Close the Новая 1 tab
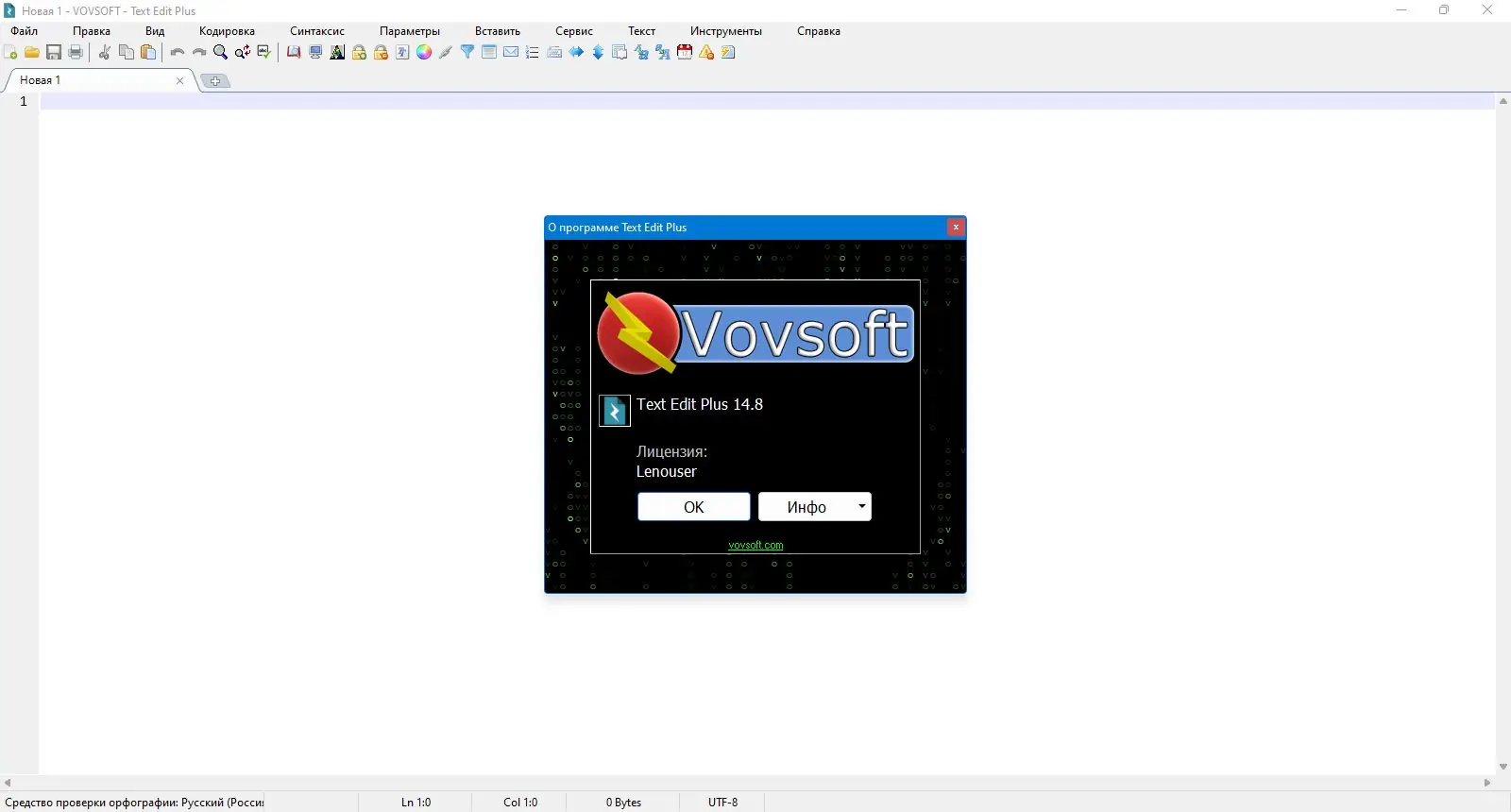The image size is (1511, 812). [179, 81]
